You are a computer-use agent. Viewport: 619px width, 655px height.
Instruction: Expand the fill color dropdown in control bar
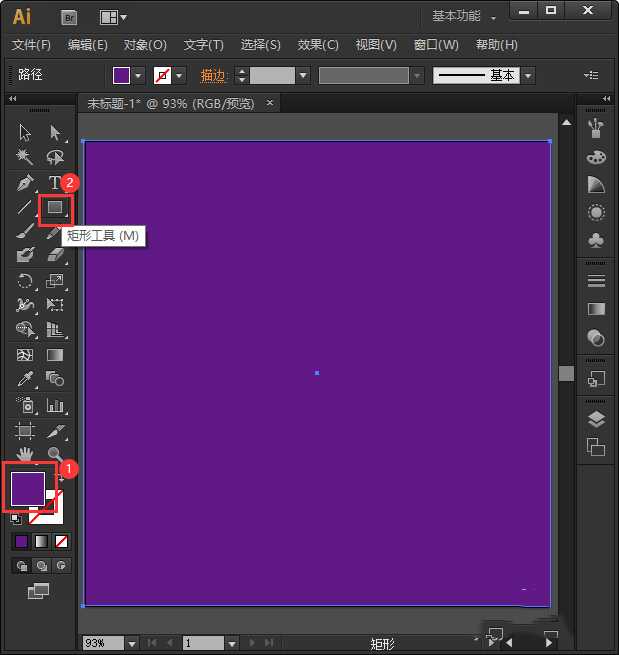click(138, 76)
